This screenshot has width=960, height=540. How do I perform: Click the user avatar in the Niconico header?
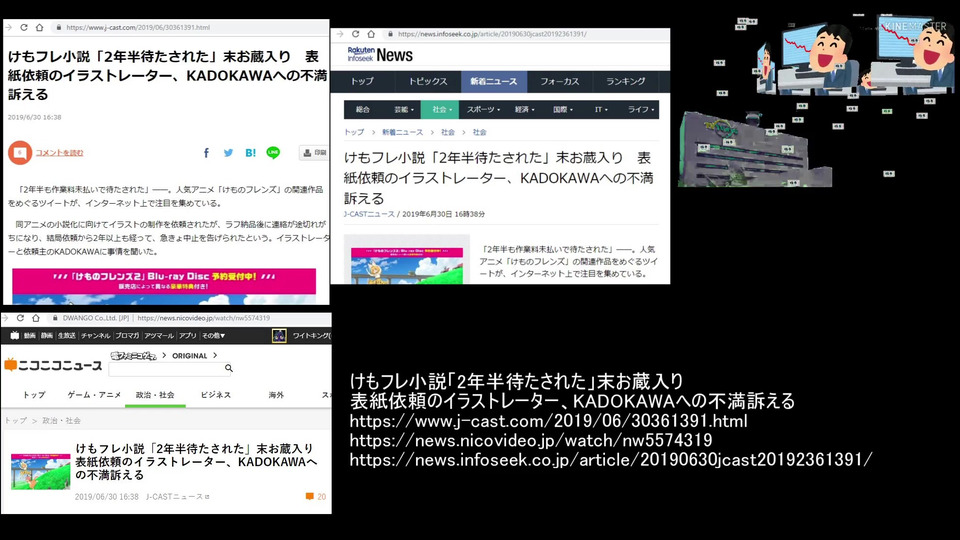click(x=279, y=336)
